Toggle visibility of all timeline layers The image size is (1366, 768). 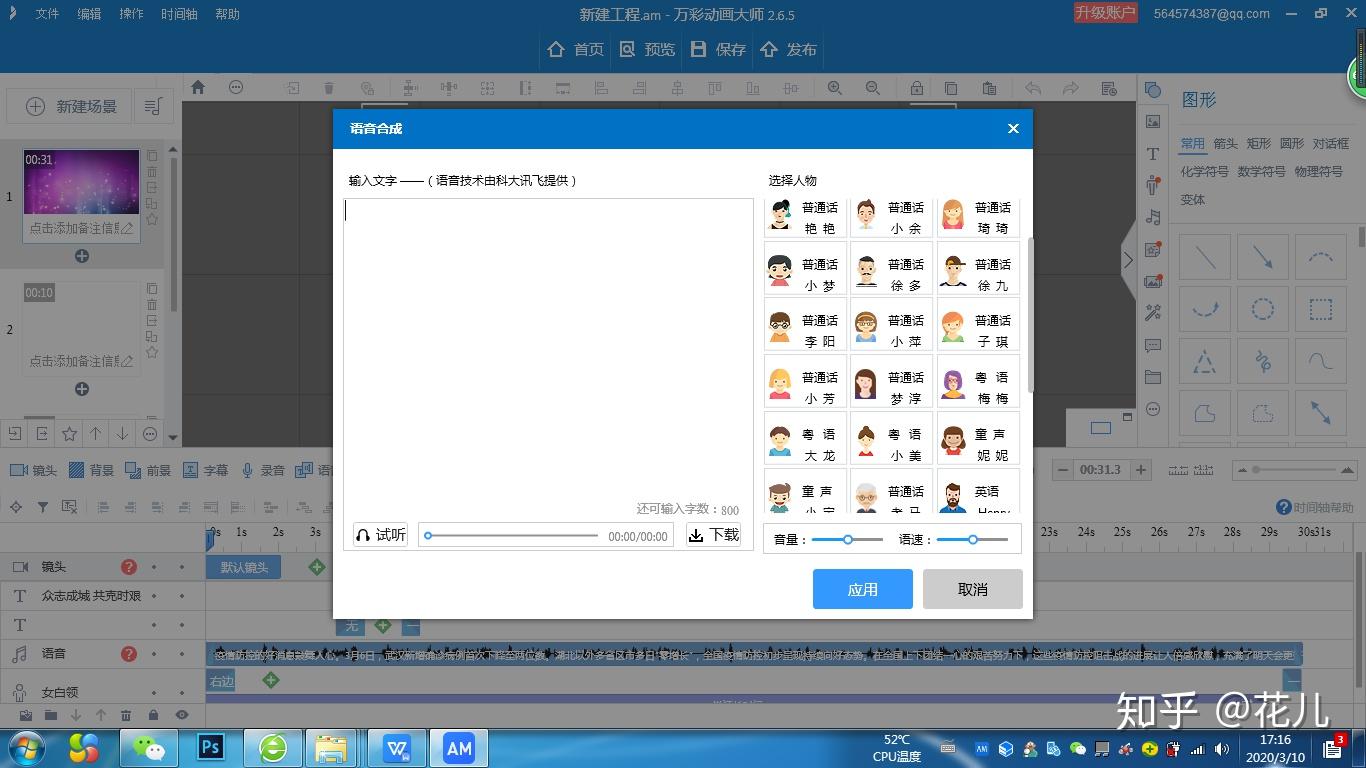point(182,715)
